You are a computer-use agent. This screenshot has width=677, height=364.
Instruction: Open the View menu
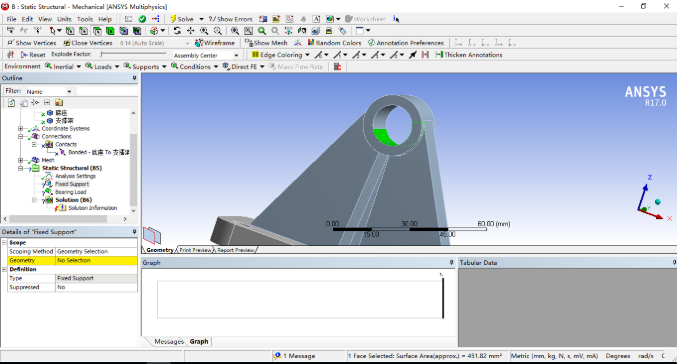[x=45, y=19]
